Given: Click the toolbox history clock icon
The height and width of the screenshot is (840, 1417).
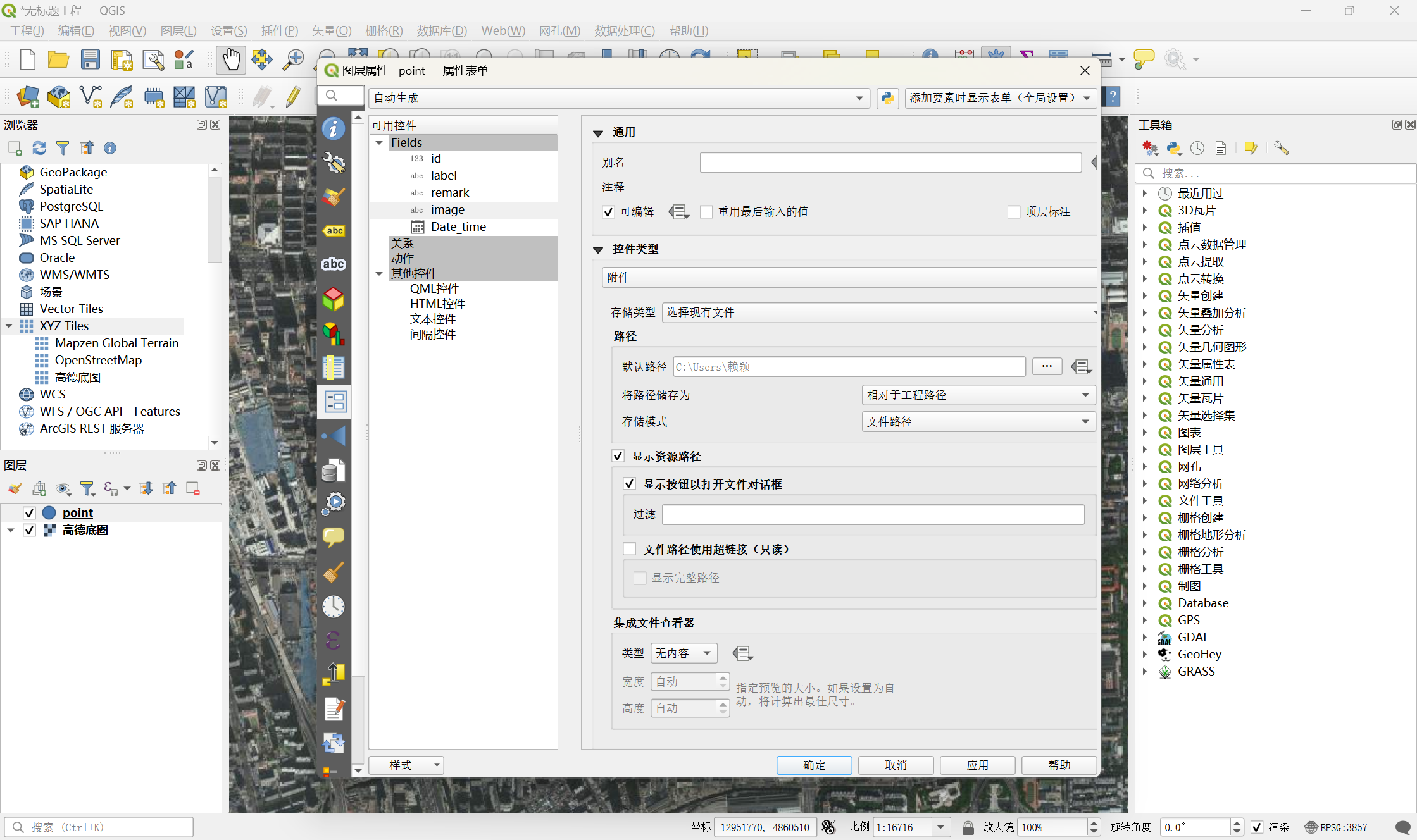Looking at the screenshot, I should pos(1197,148).
